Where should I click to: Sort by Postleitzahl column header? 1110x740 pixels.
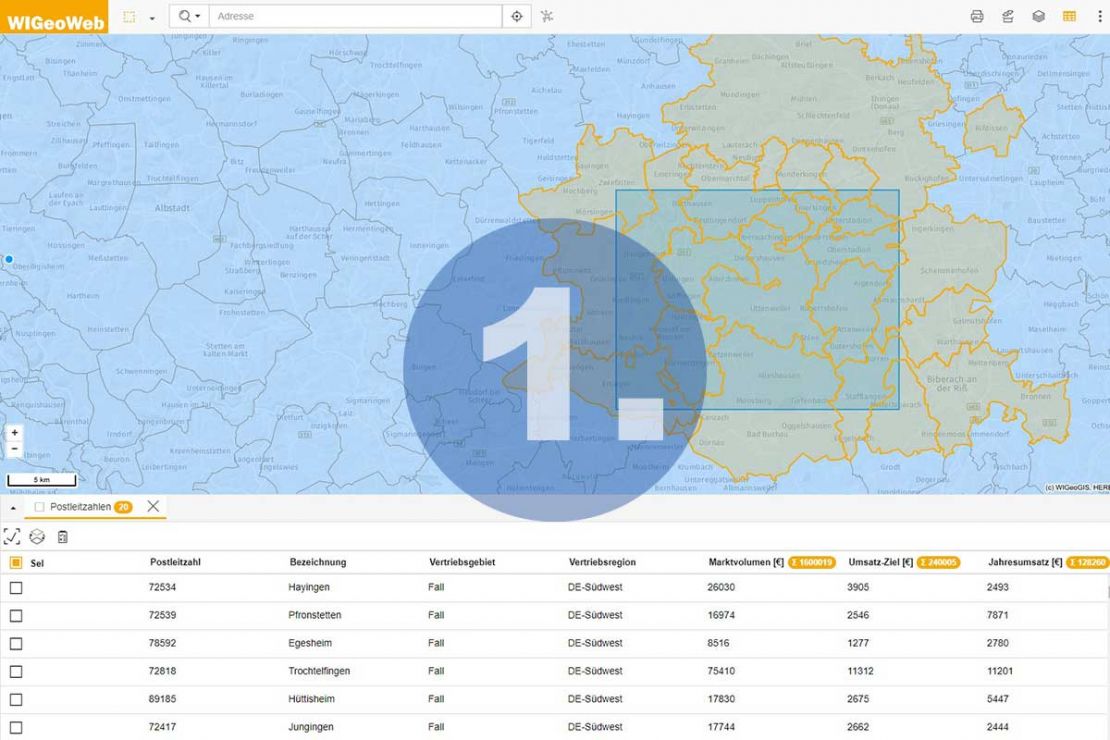coord(175,562)
